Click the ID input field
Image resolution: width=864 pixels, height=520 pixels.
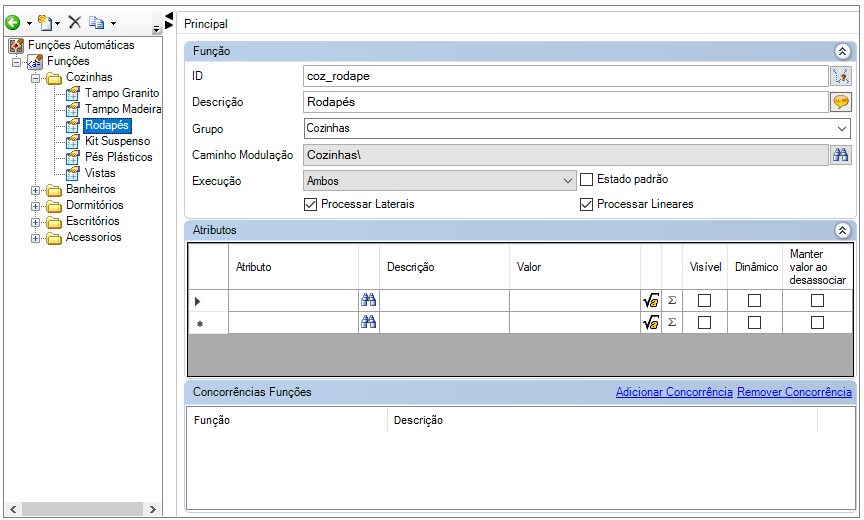point(565,76)
